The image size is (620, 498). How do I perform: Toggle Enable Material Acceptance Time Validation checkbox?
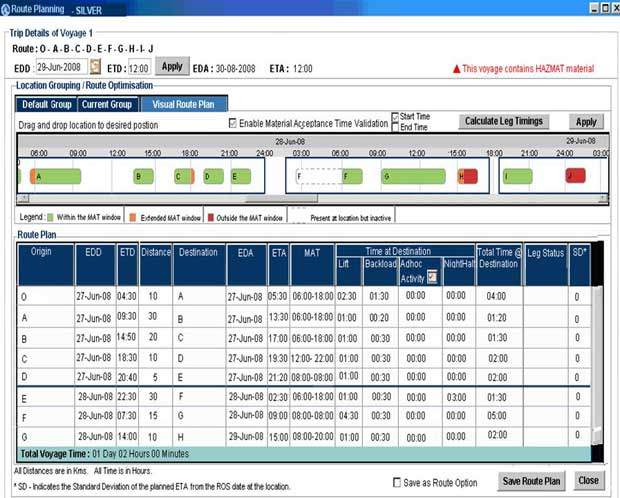coord(233,123)
